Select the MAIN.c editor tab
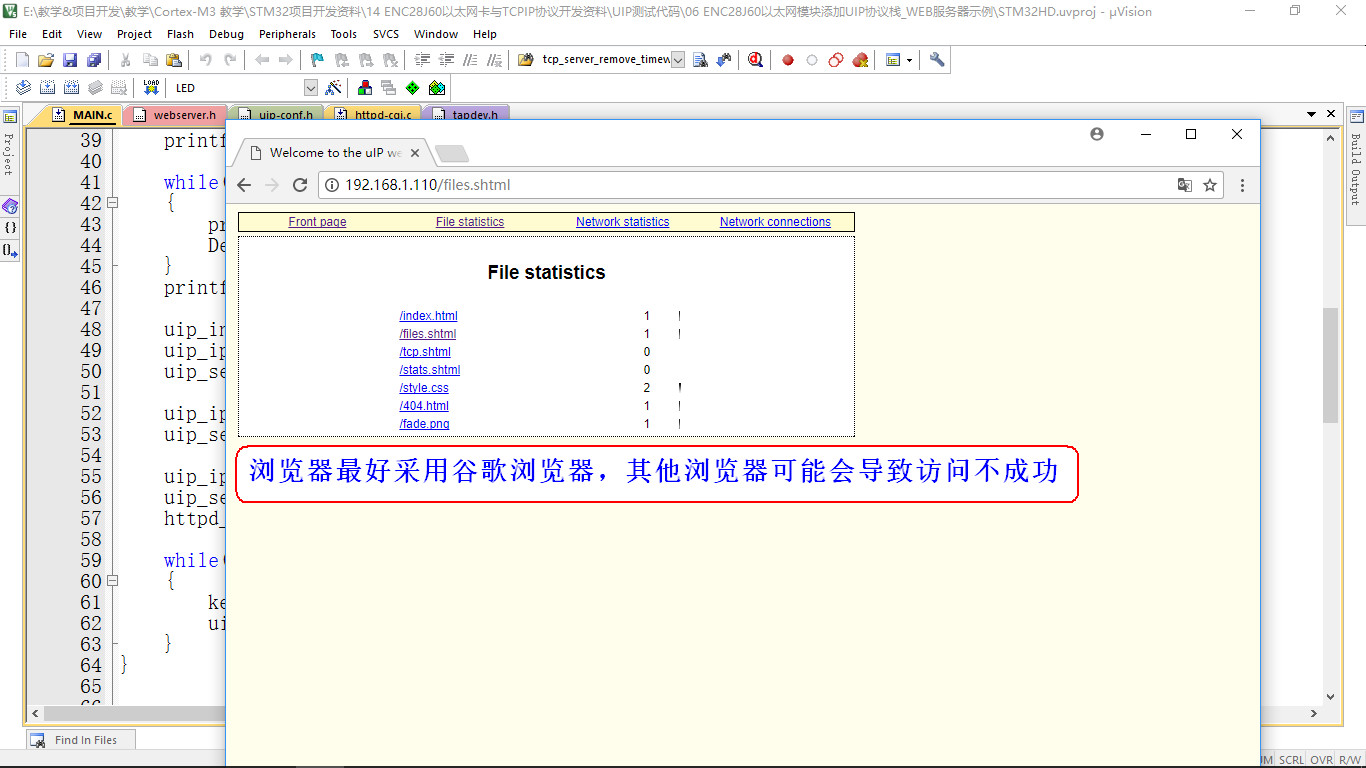 (82, 115)
